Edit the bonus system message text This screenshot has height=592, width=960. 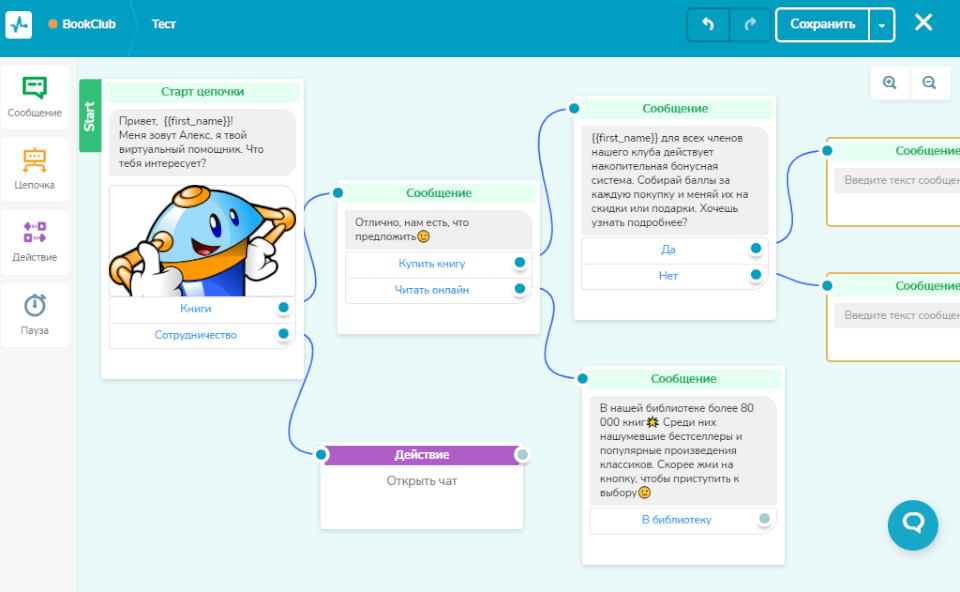[675, 181]
